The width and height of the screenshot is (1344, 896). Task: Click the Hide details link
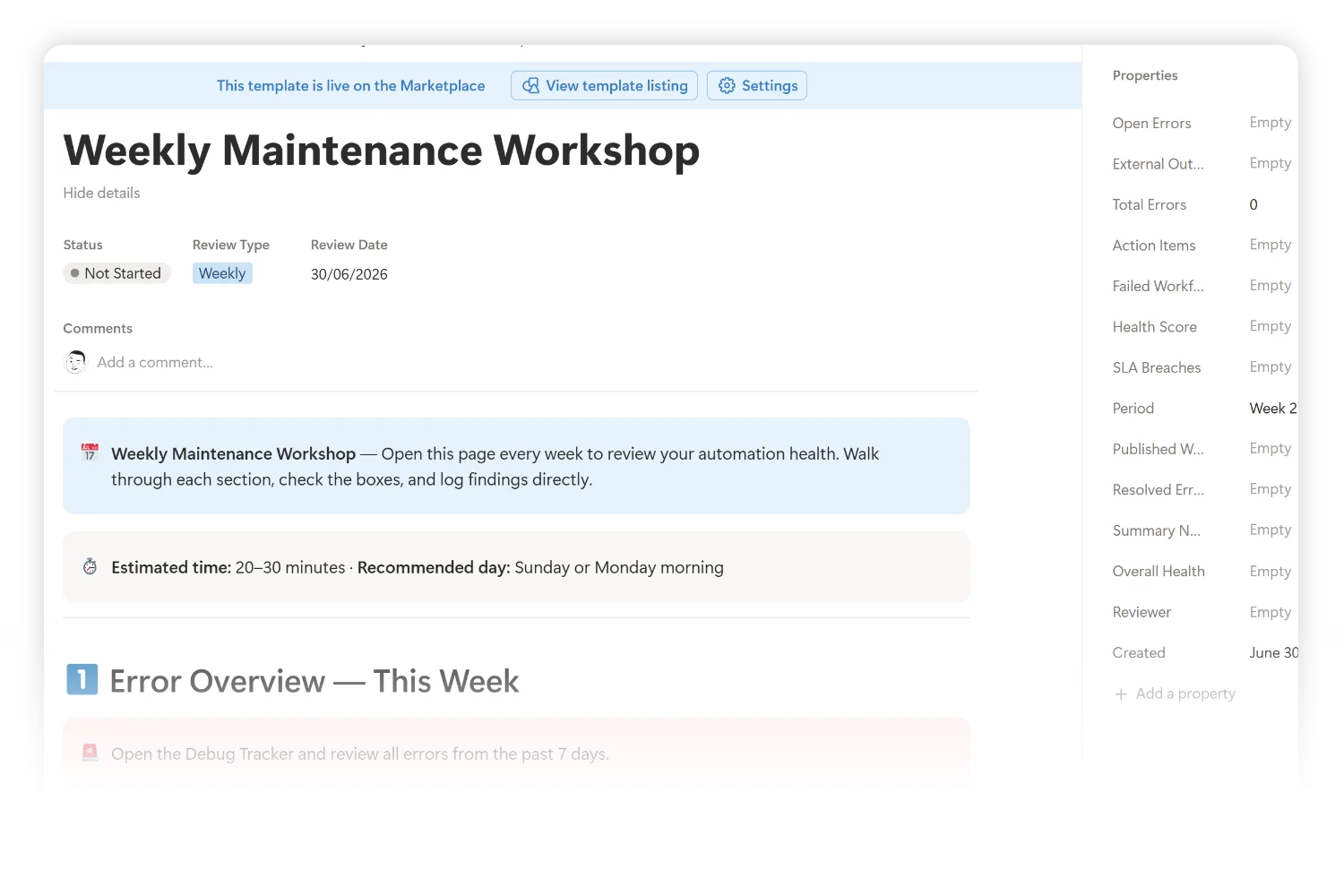[101, 194]
